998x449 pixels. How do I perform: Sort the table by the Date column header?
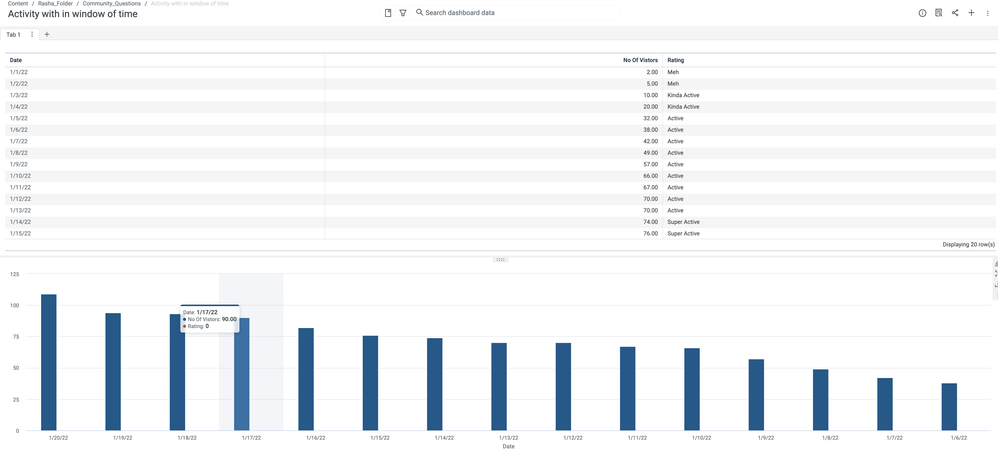[x=16, y=60]
